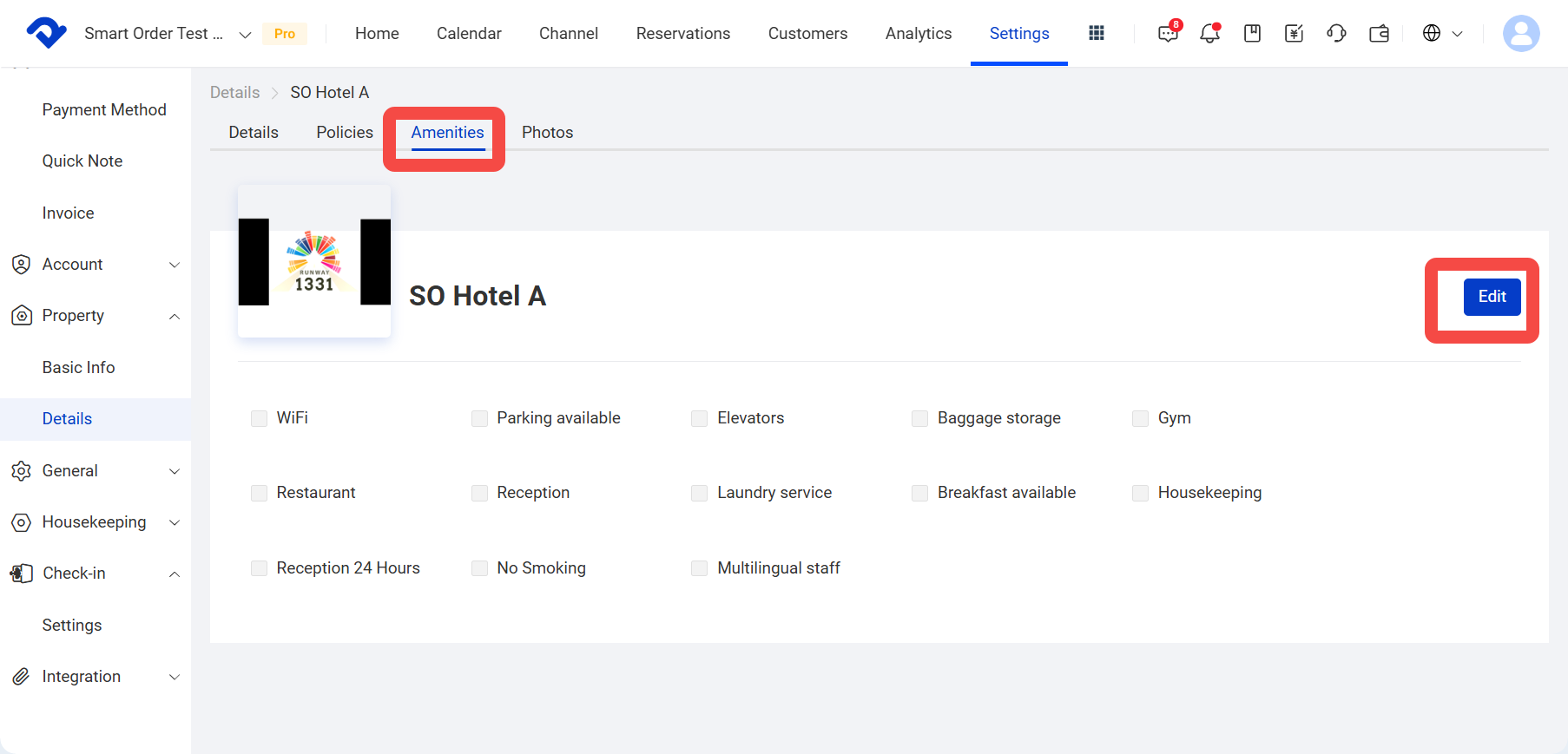1568x754 pixels.
Task: Expand the Account section chevron
Action: tap(175, 265)
